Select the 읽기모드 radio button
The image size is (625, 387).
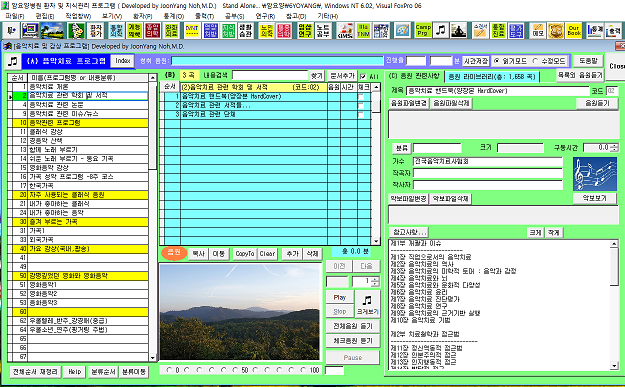(497, 61)
